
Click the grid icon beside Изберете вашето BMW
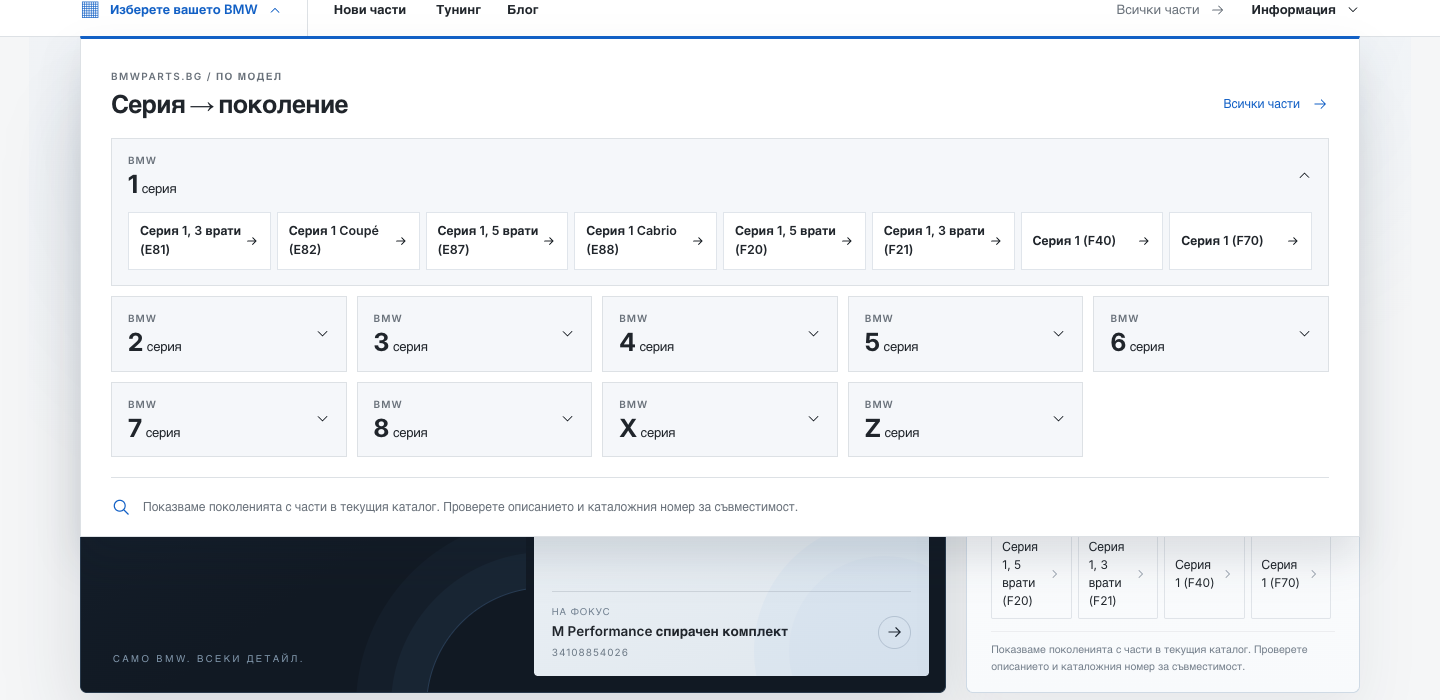click(x=90, y=10)
